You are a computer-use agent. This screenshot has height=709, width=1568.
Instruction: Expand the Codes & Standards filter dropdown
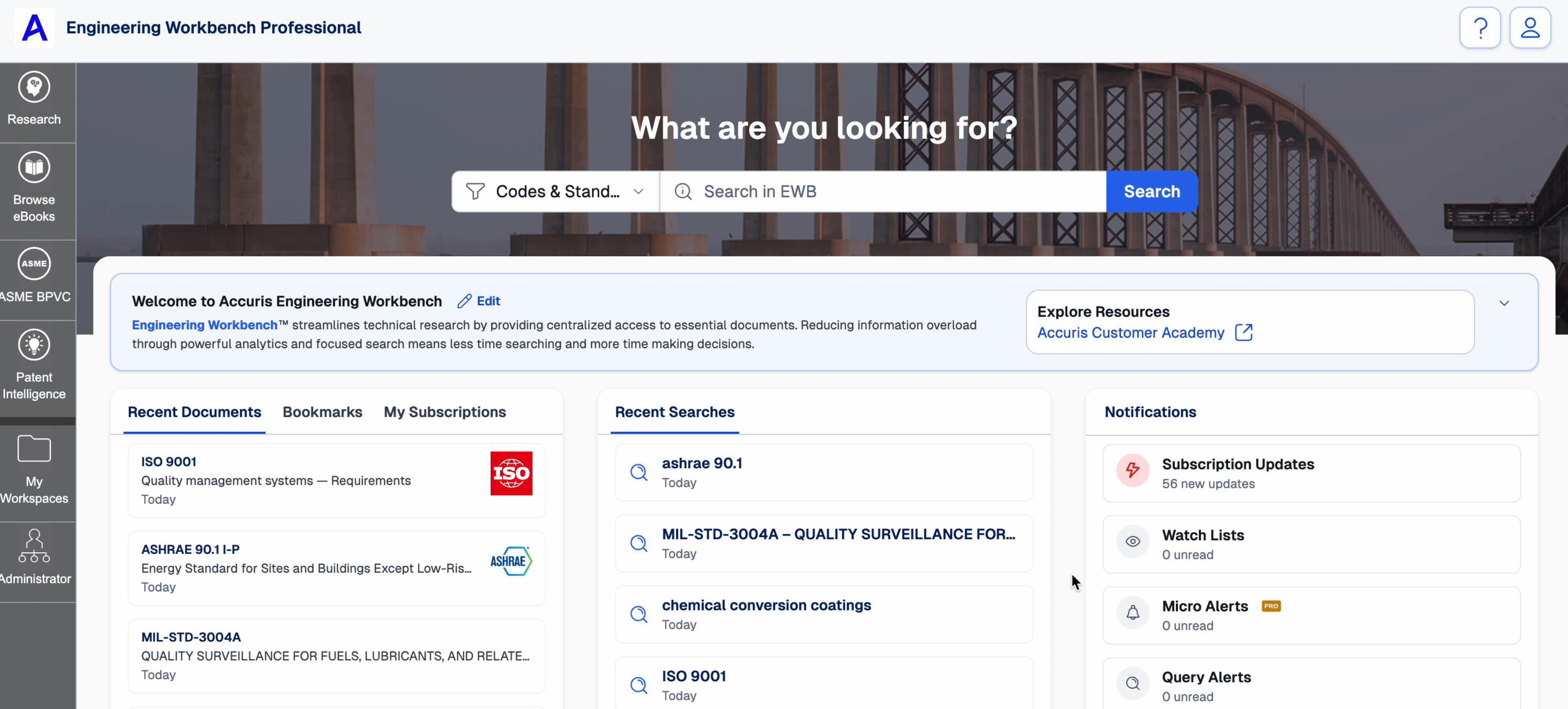[x=555, y=192]
